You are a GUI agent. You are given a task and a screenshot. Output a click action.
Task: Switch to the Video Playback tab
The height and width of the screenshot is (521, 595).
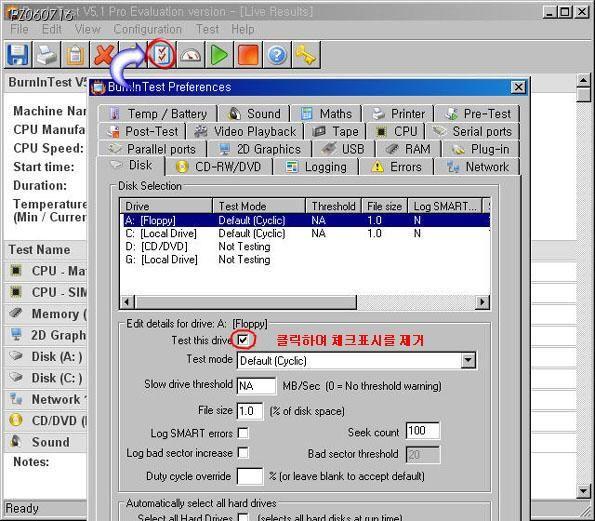click(245, 131)
